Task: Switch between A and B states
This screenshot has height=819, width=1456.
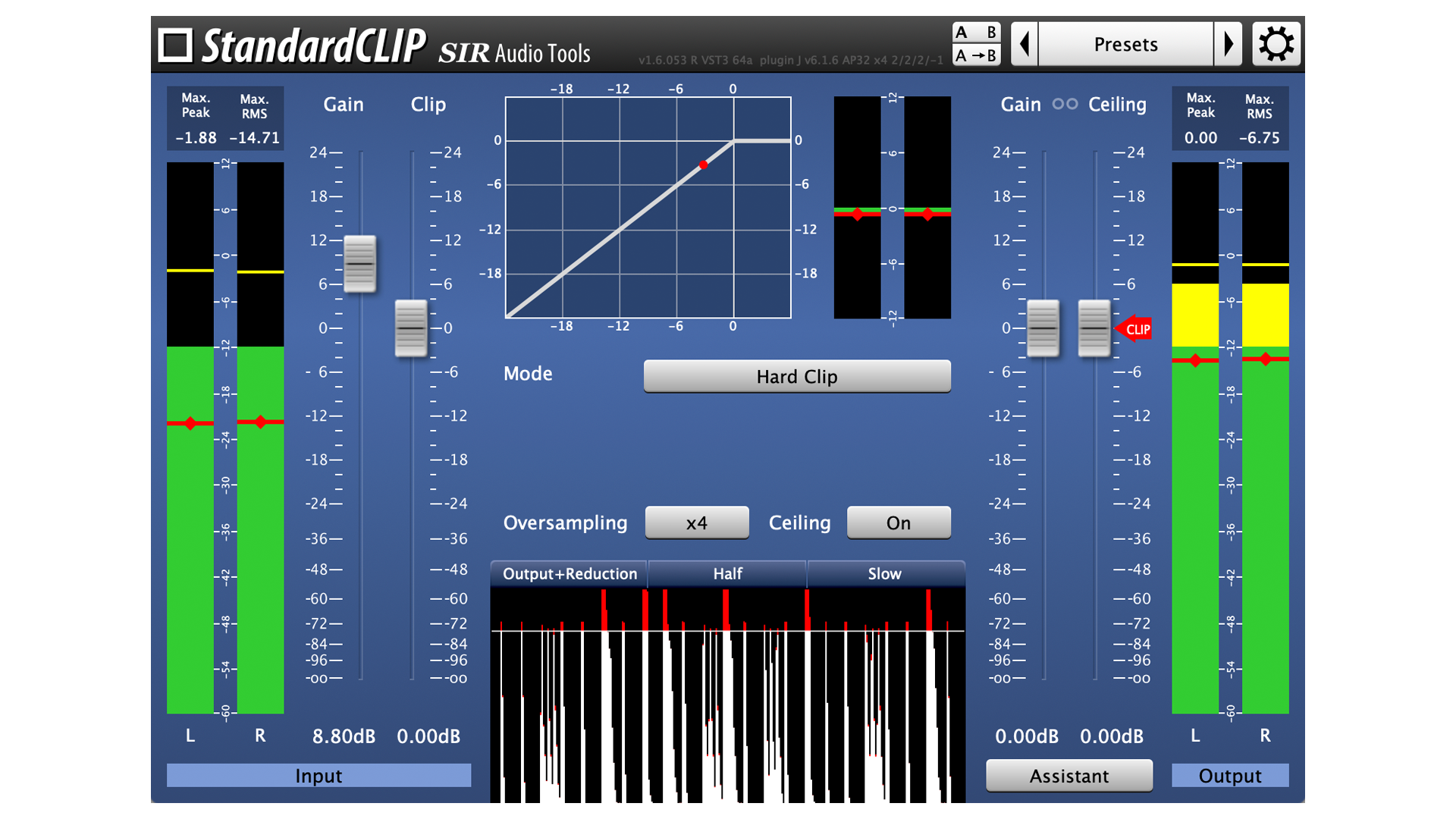Action: click(976, 33)
